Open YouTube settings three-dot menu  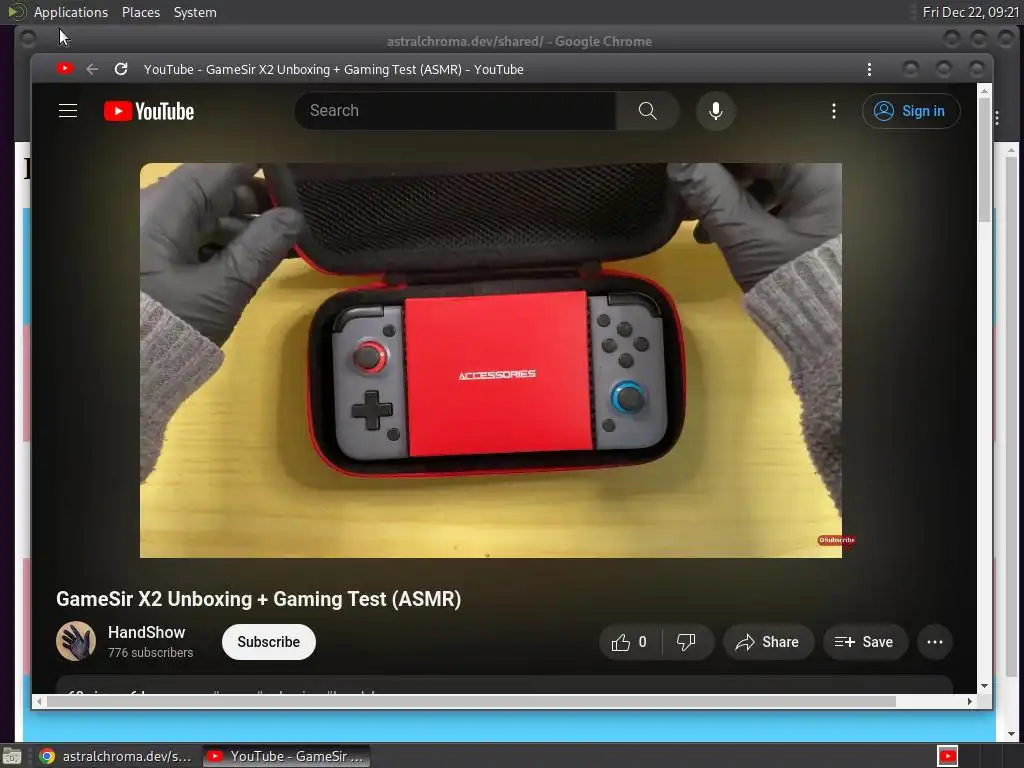[x=833, y=111]
